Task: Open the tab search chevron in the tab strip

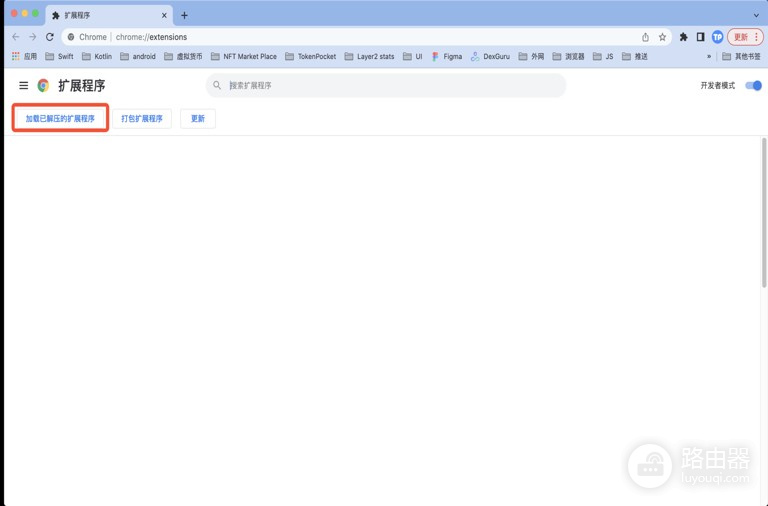Action: pos(756,16)
